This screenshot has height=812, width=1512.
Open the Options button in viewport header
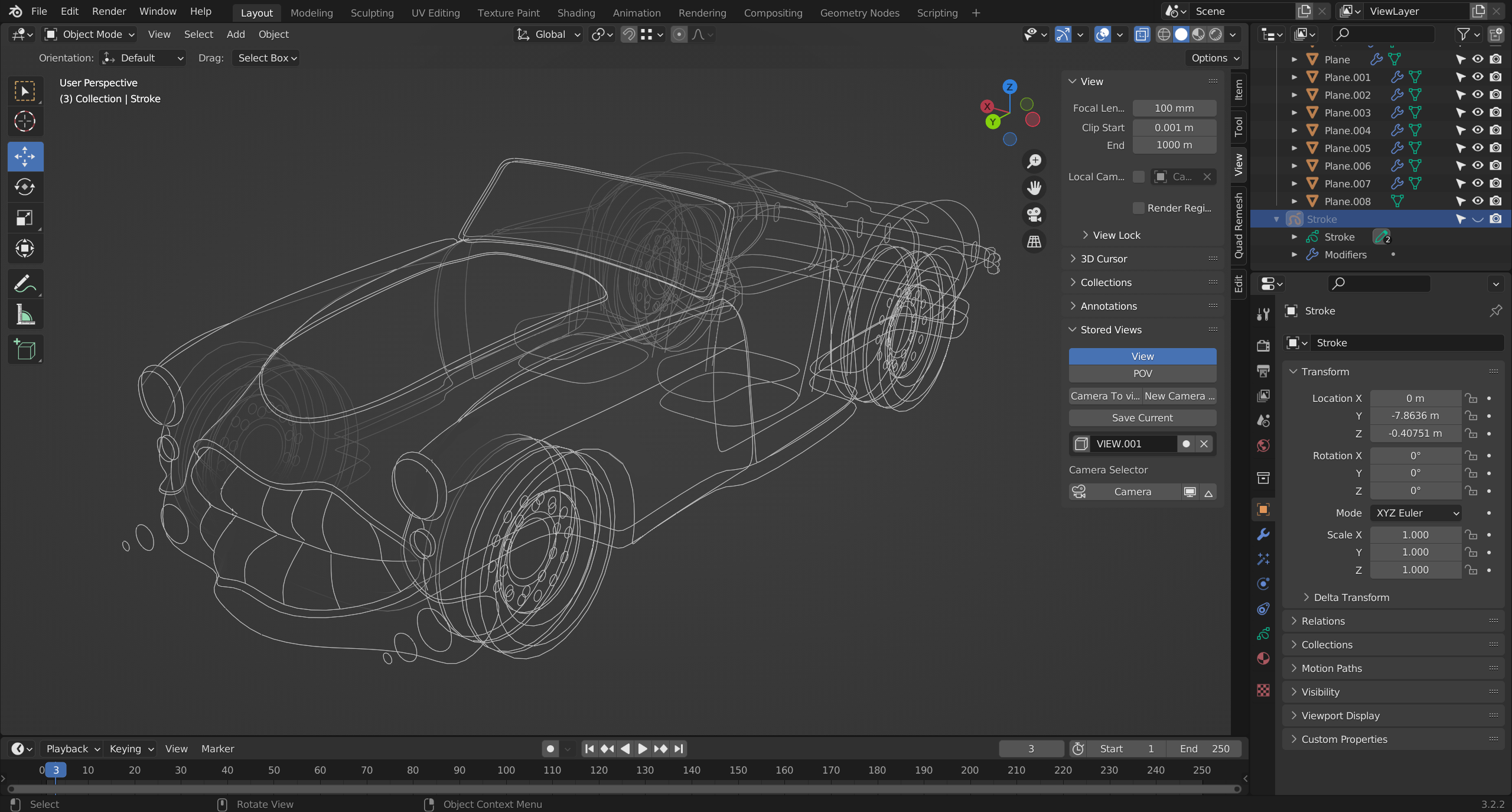coord(1216,58)
